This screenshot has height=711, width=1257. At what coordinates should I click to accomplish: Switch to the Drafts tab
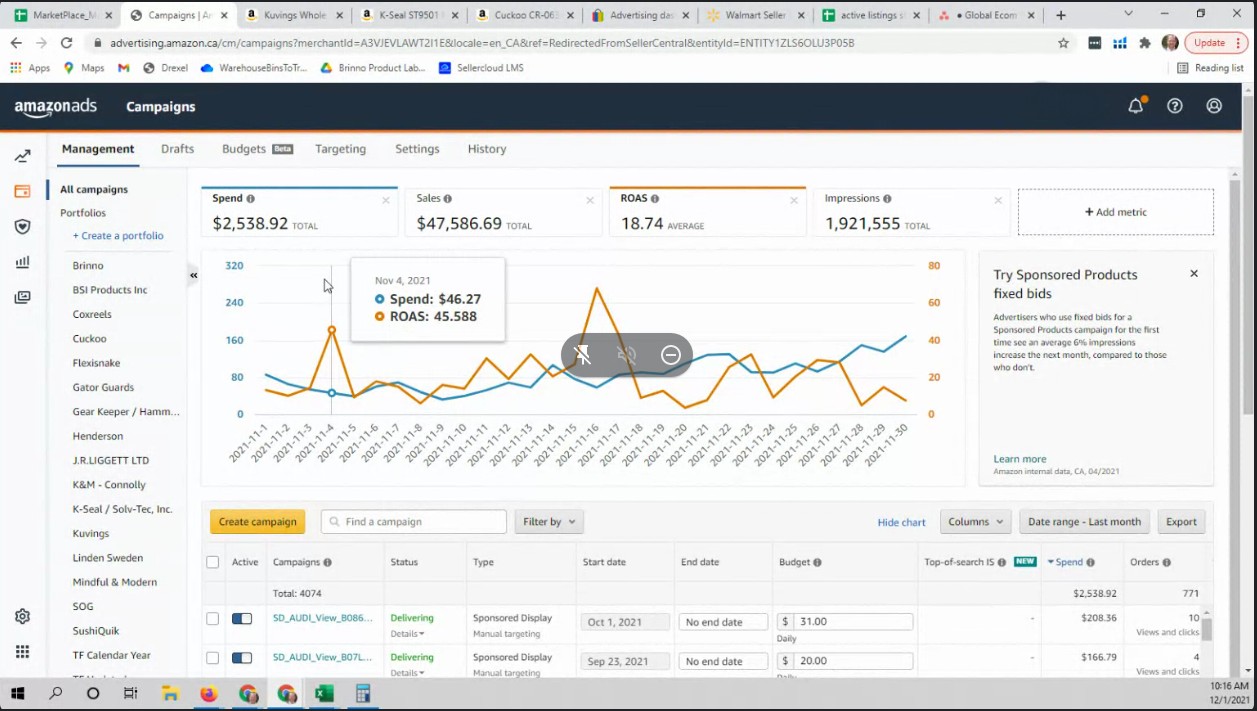(x=177, y=149)
